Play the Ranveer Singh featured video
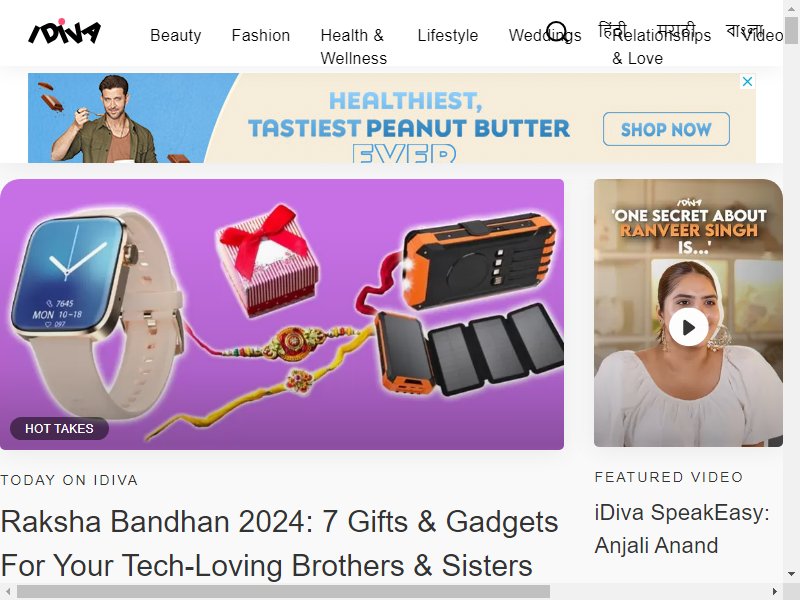The width and height of the screenshot is (800, 600). (688, 327)
